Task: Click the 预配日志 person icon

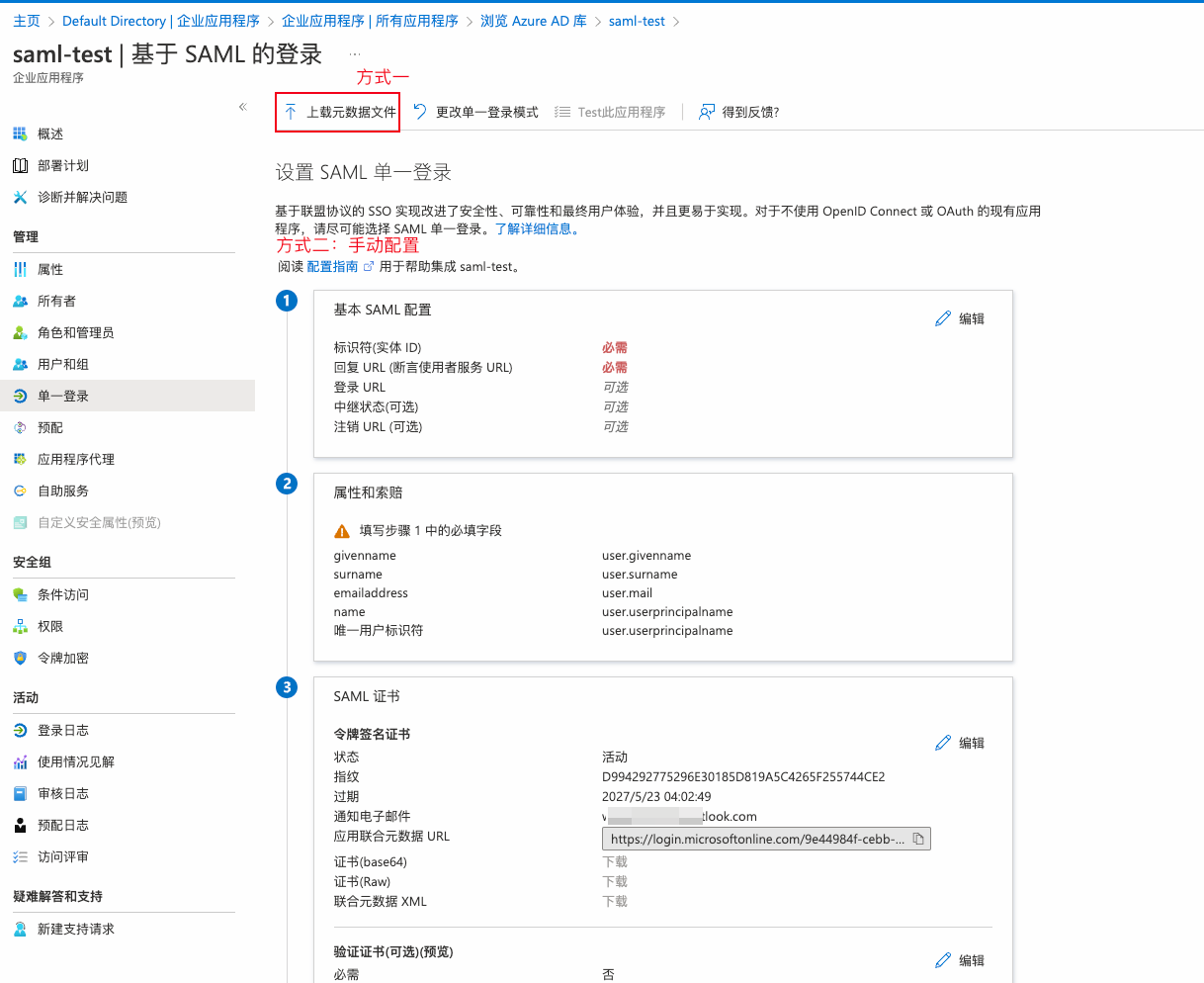Action: coord(20,825)
